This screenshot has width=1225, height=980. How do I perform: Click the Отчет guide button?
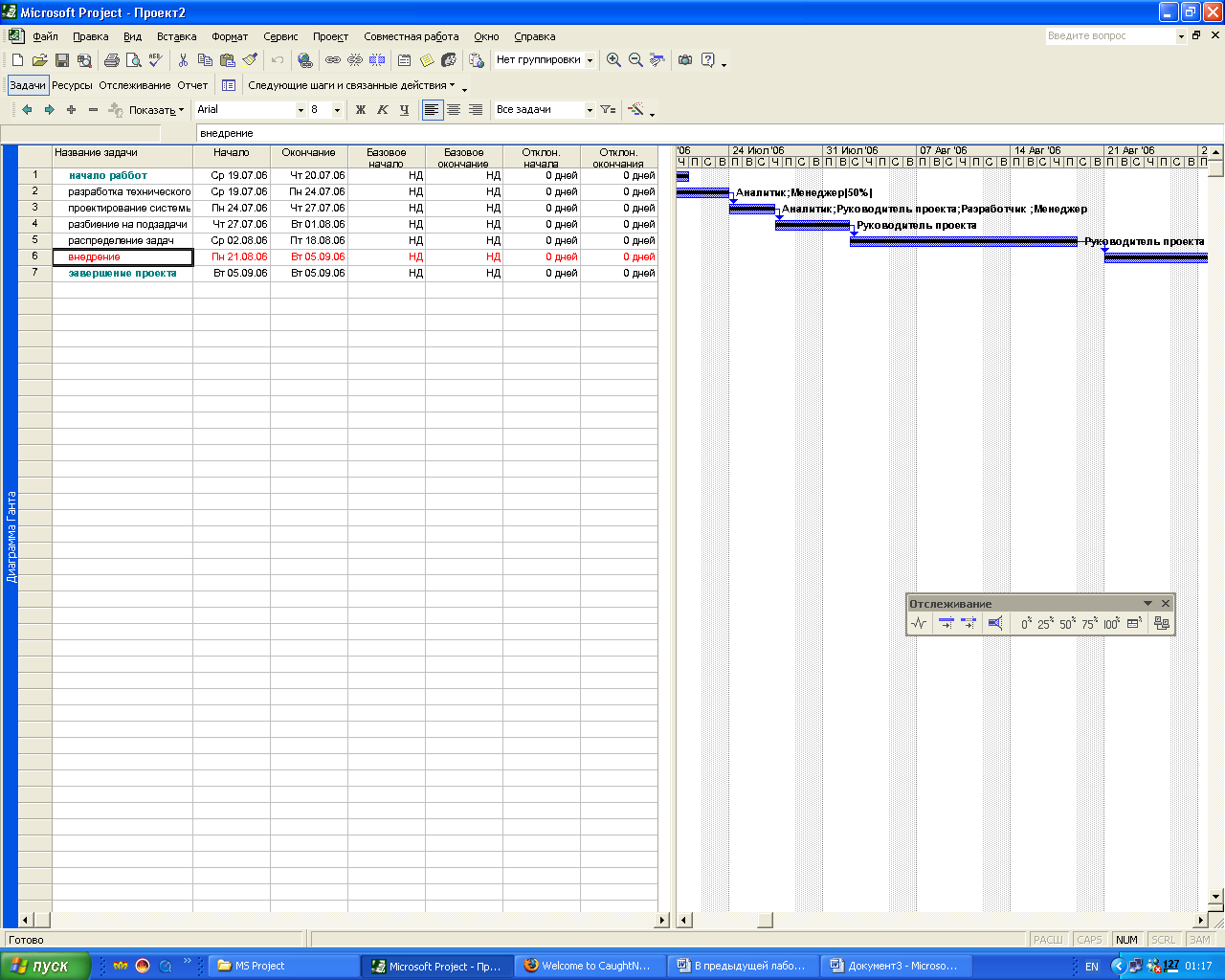(x=192, y=85)
